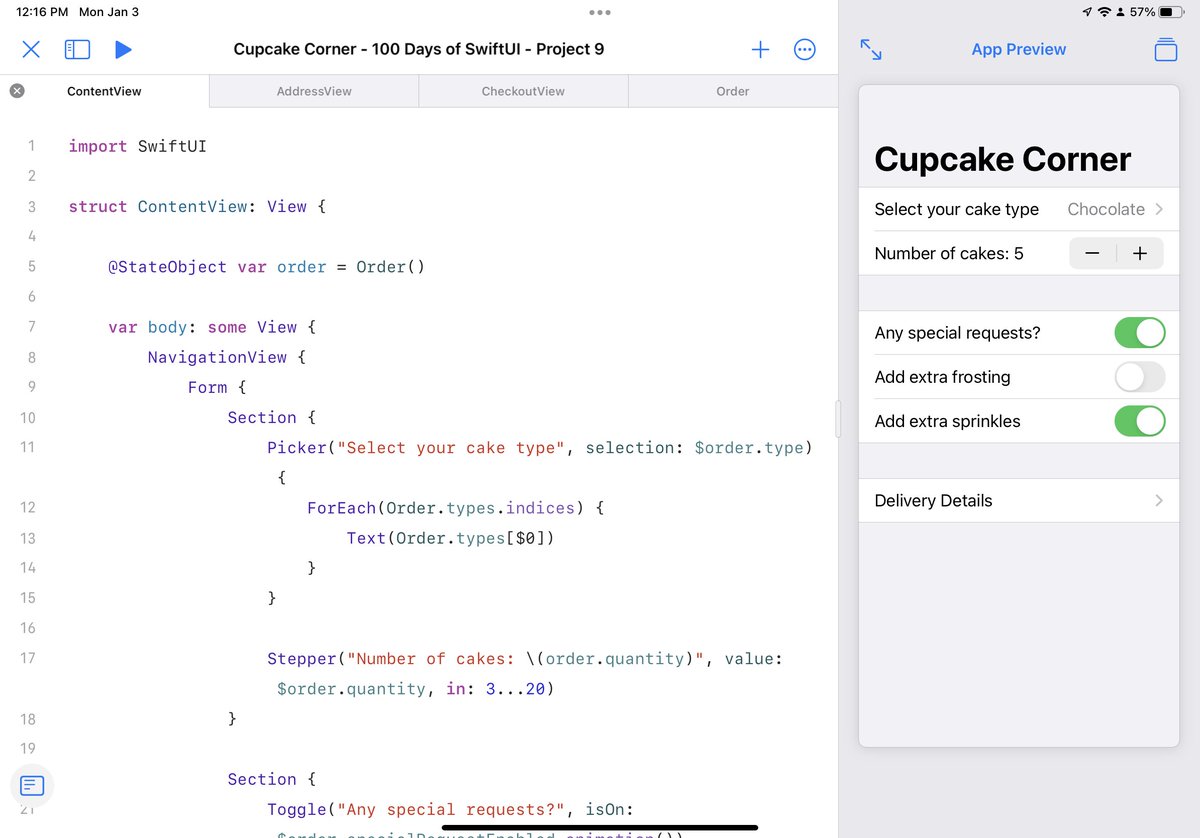Open the app gallery icon beside App Preview
The image size is (1200, 838).
click(1166, 49)
